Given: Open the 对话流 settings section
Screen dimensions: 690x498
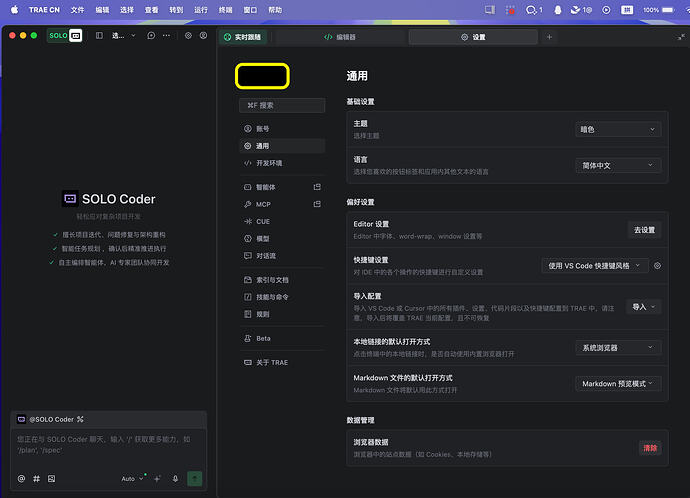Looking at the screenshot, I should (x=282, y=256).
